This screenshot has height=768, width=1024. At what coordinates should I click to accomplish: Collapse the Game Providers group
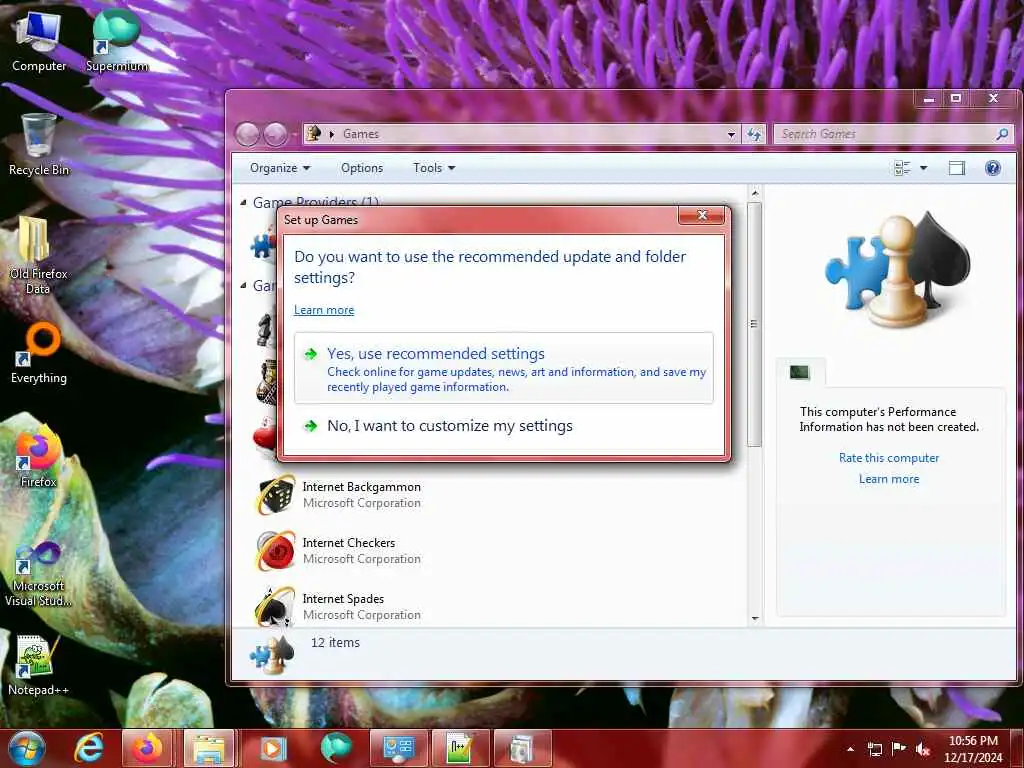point(244,202)
